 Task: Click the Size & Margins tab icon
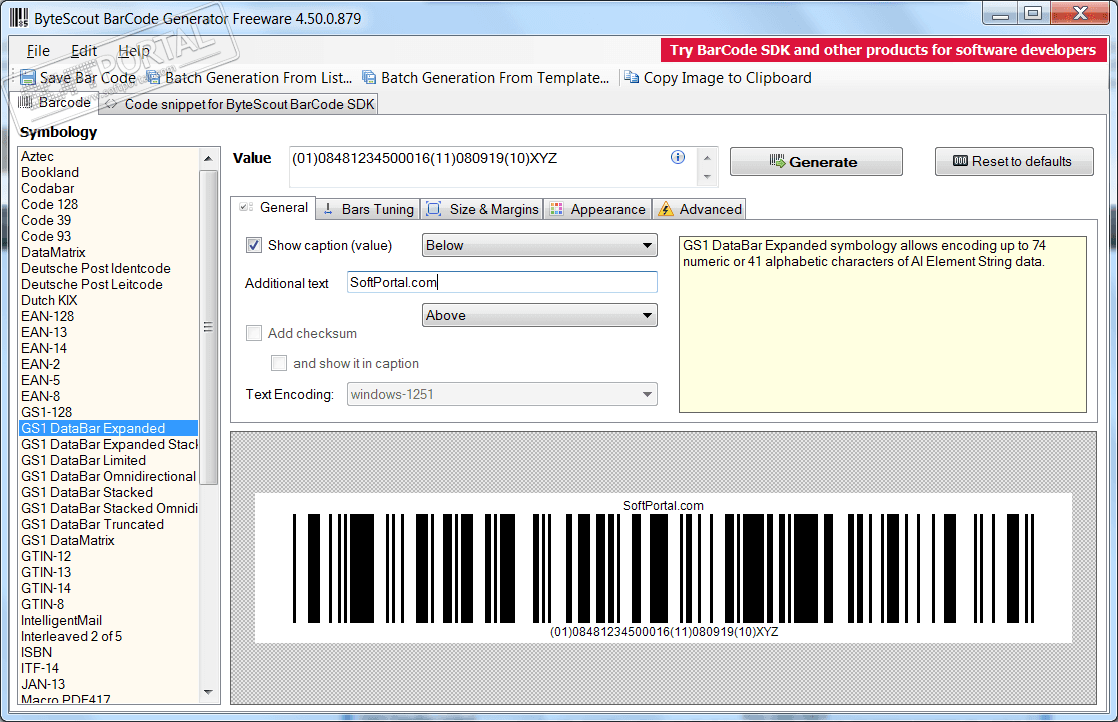434,209
